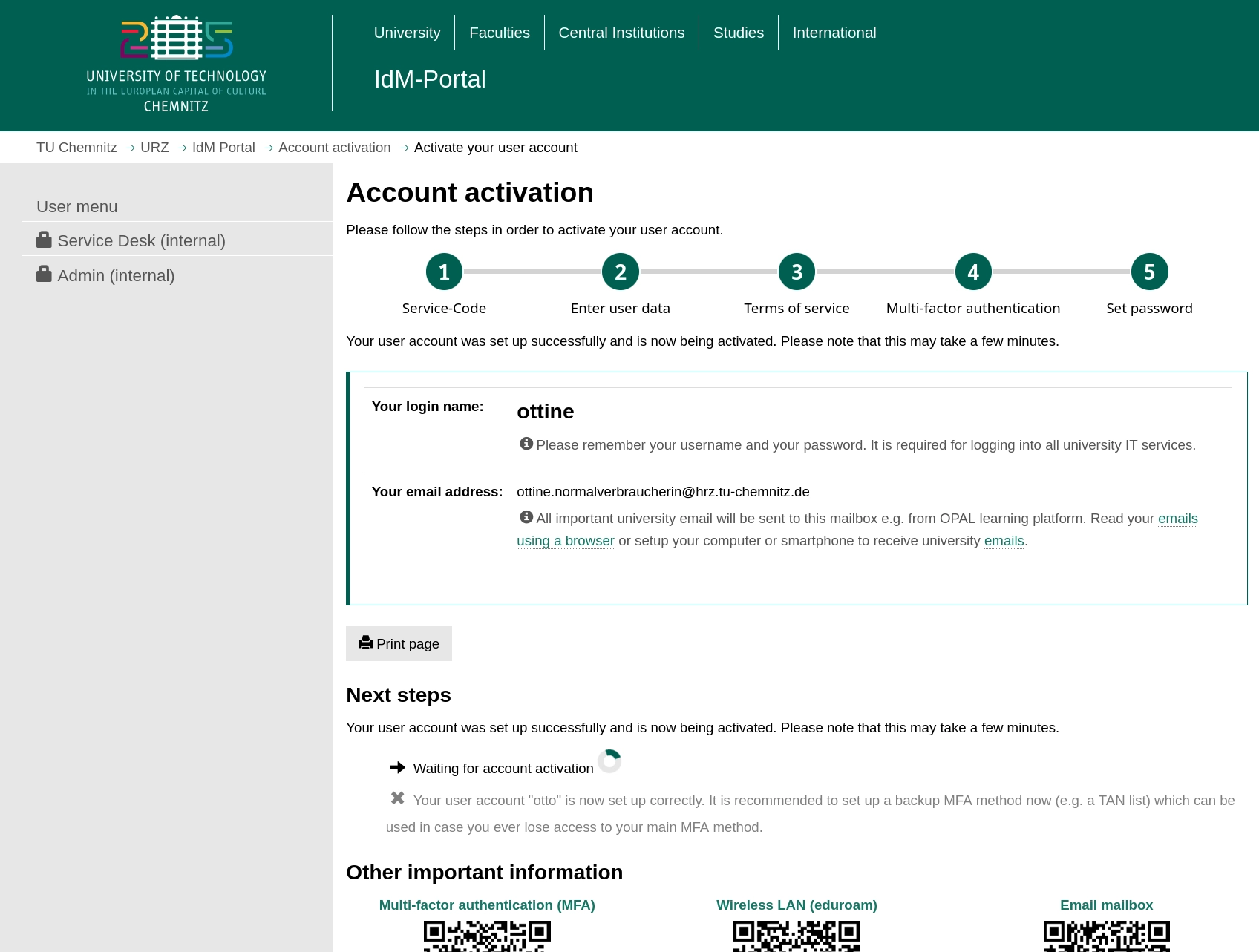Click step 3 Terms of service circle

pyautogui.click(x=797, y=271)
